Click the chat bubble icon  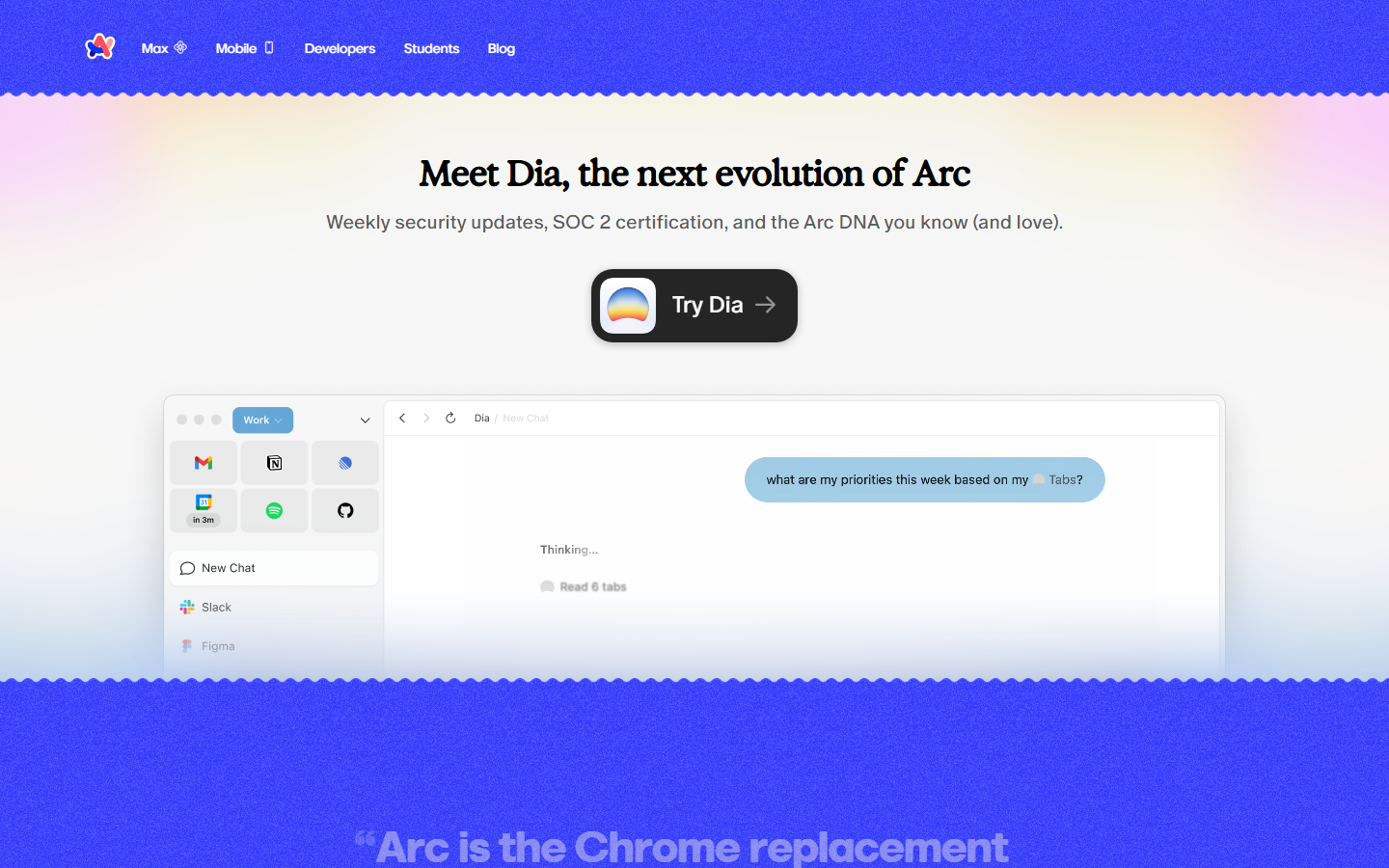[x=187, y=568]
